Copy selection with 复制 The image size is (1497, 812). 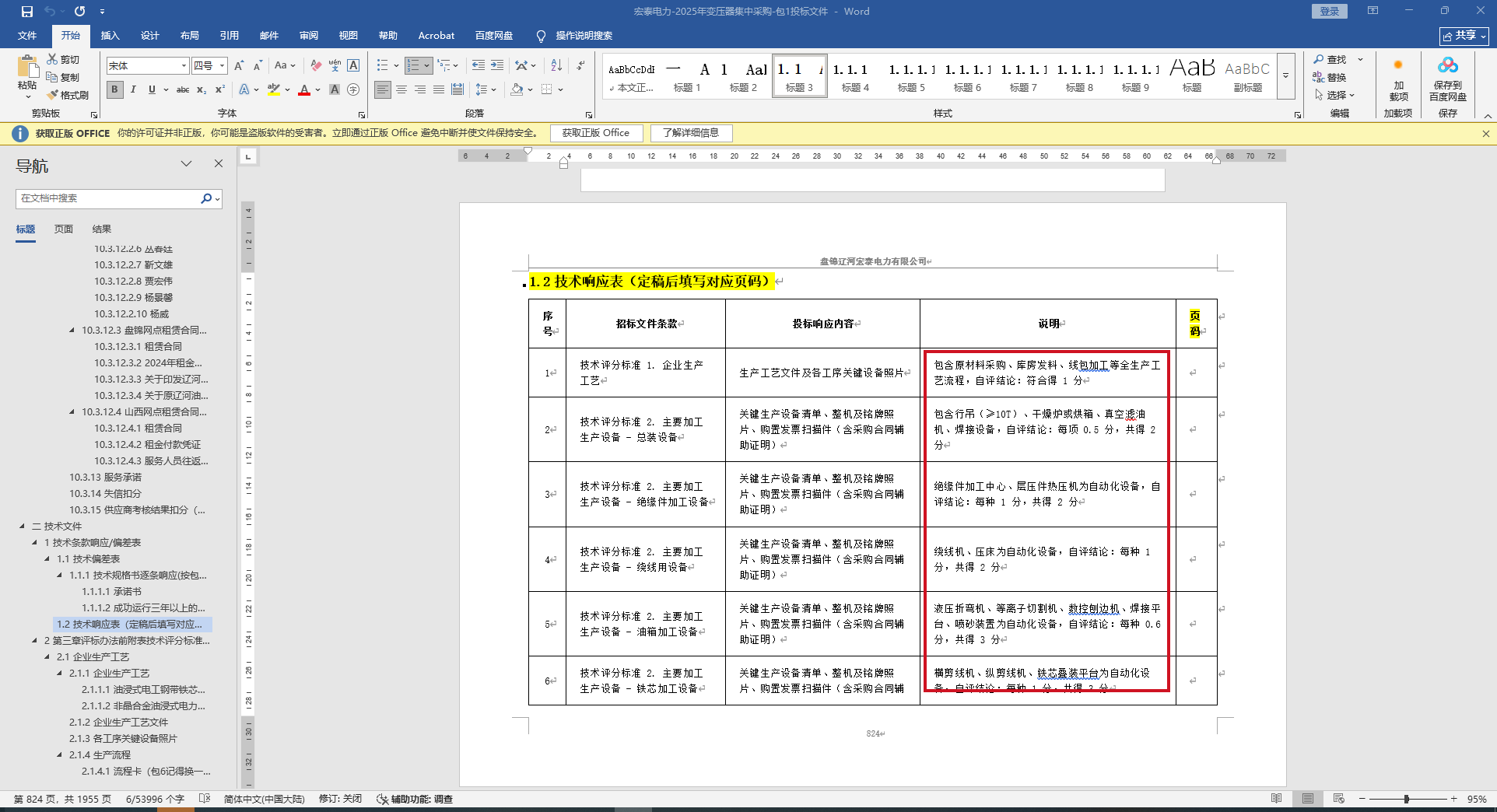[63, 77]
